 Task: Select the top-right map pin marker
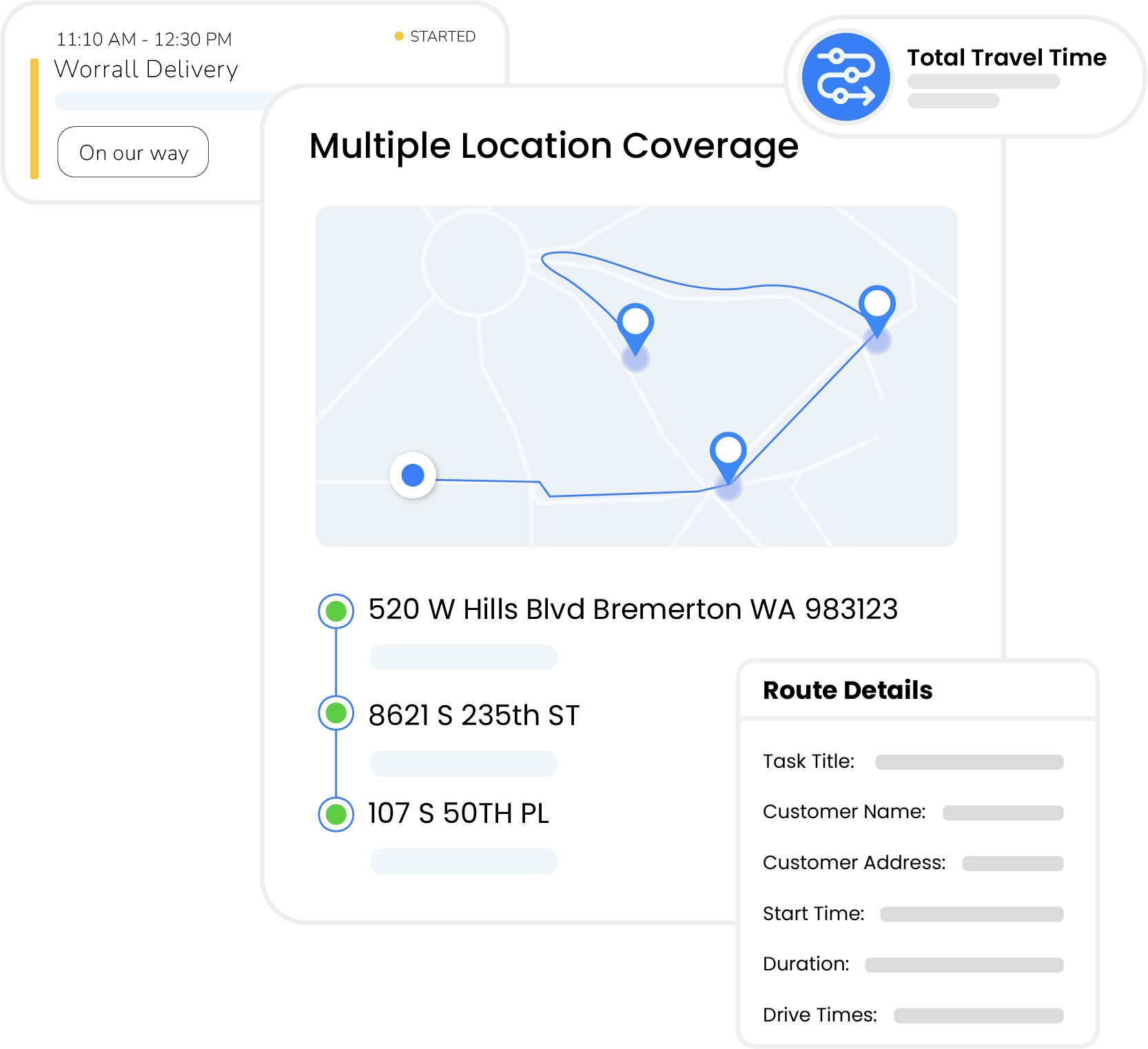click(877, 310)
